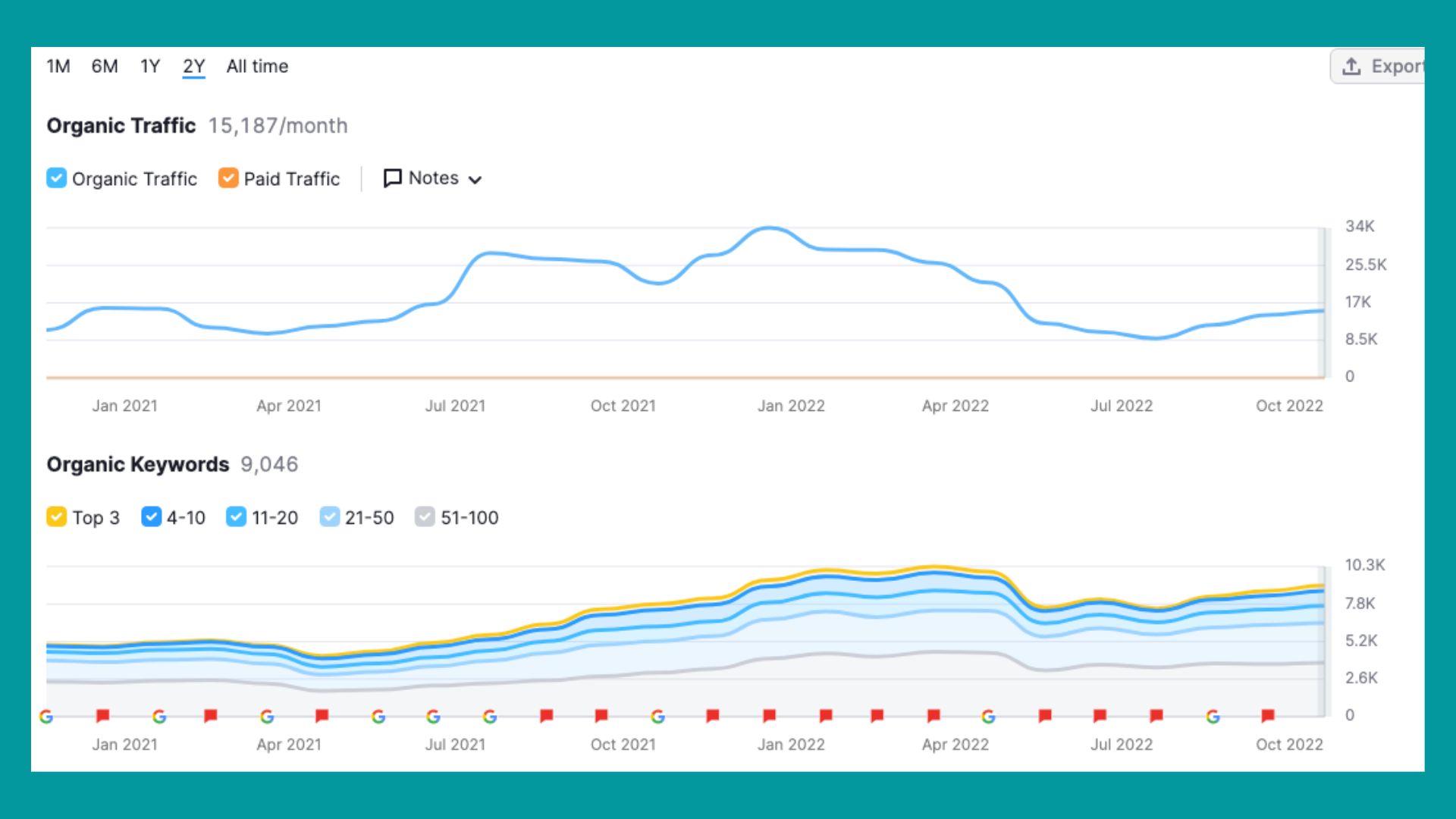This screenshot has width=1456, height=819.
Task: Click the Notes speech bubble icon
Action: click(392, 178)
